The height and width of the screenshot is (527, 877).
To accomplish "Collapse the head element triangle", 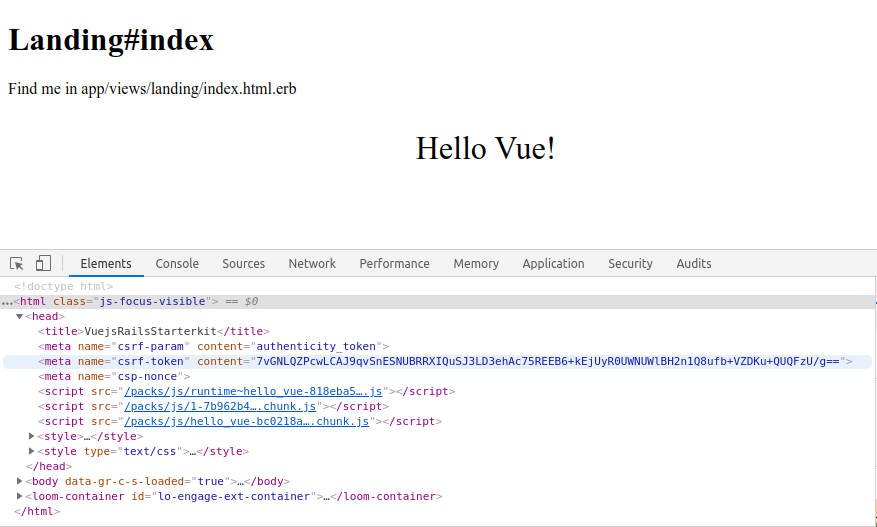I will click(x=20, y=317).
